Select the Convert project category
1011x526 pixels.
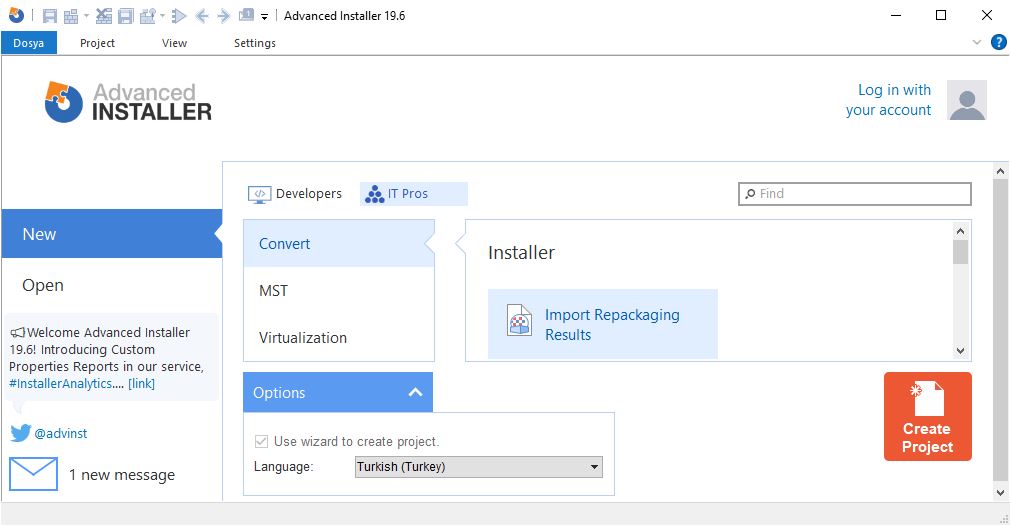[339, 243]
